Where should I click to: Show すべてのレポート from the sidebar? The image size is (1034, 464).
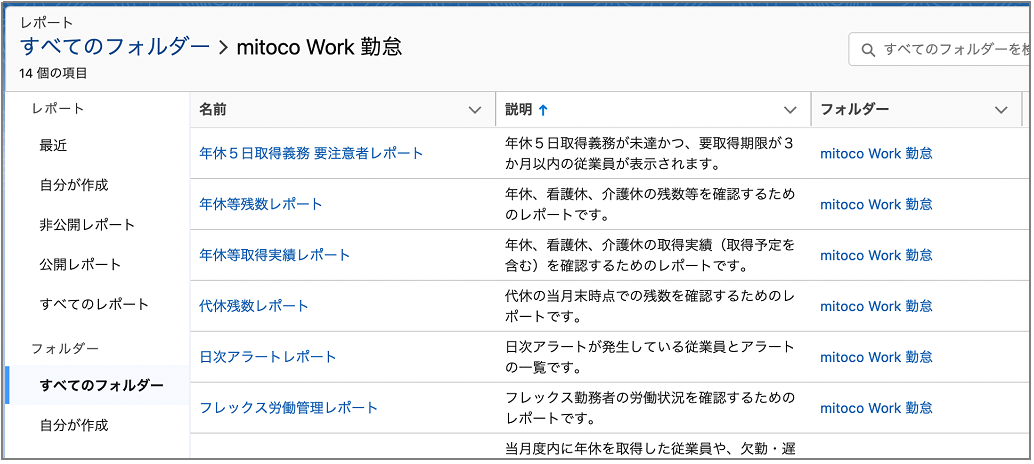click(x=94, y=304)
